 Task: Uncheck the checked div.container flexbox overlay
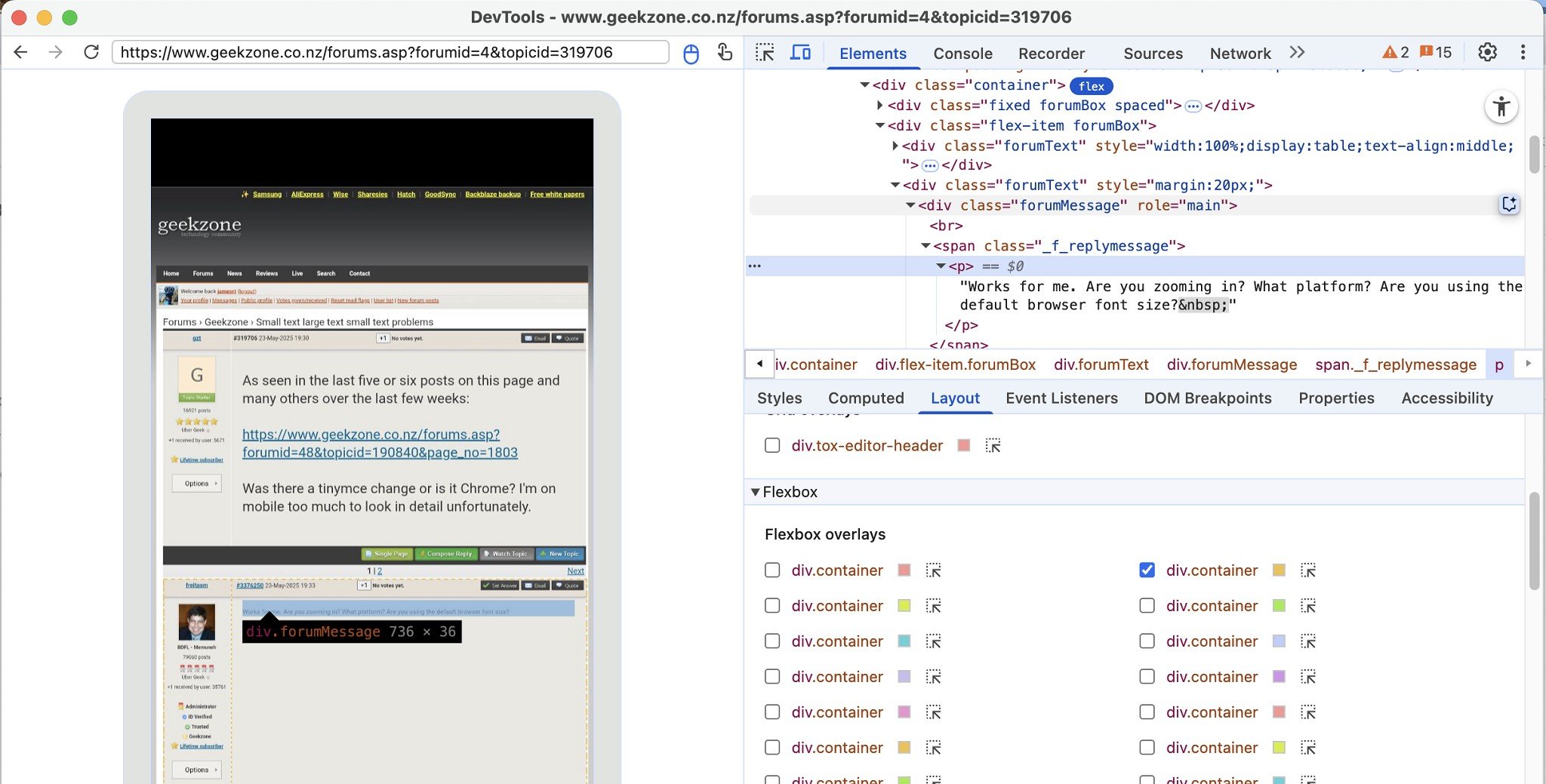1147,570
